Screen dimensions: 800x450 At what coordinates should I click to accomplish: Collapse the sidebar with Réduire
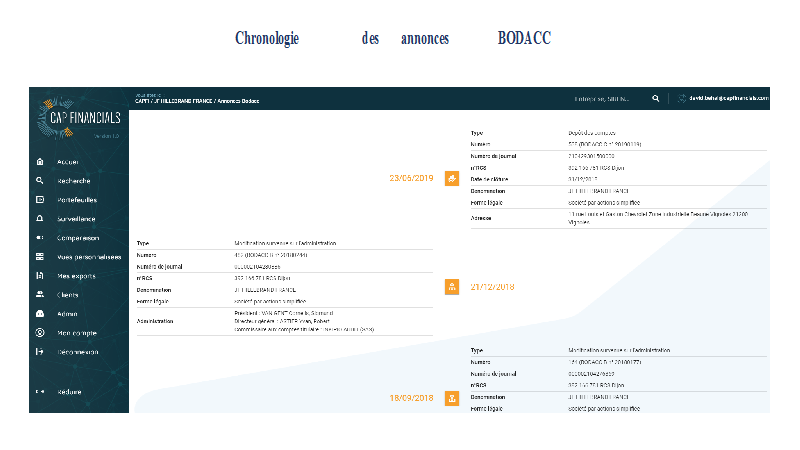[69, 391]
